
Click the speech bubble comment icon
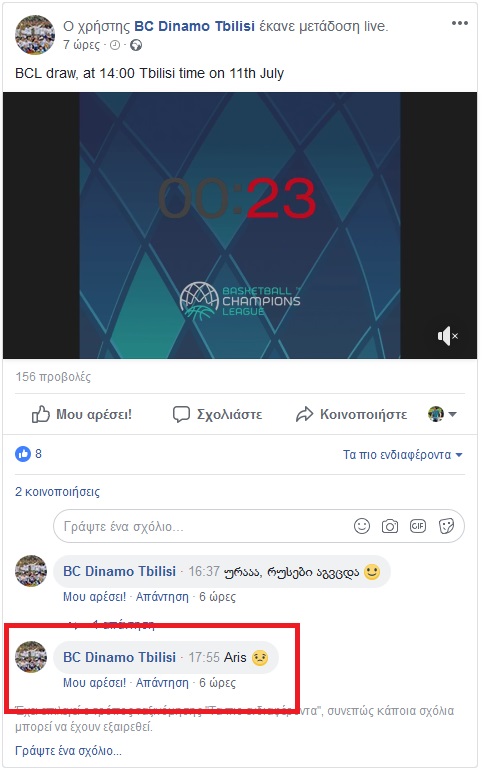[x=181, y=414]
